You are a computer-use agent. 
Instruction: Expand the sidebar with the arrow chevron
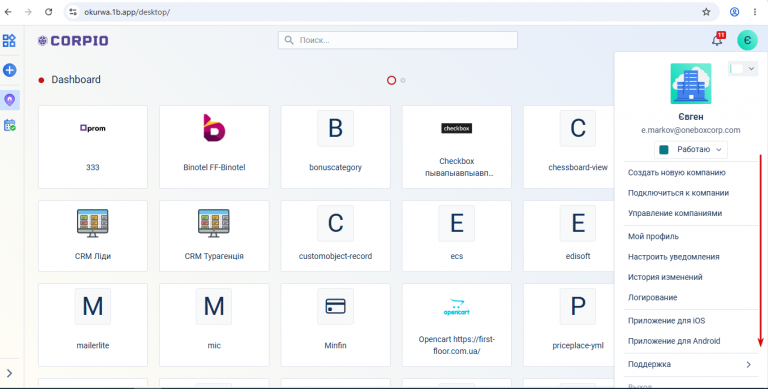(x=9, y=373)
